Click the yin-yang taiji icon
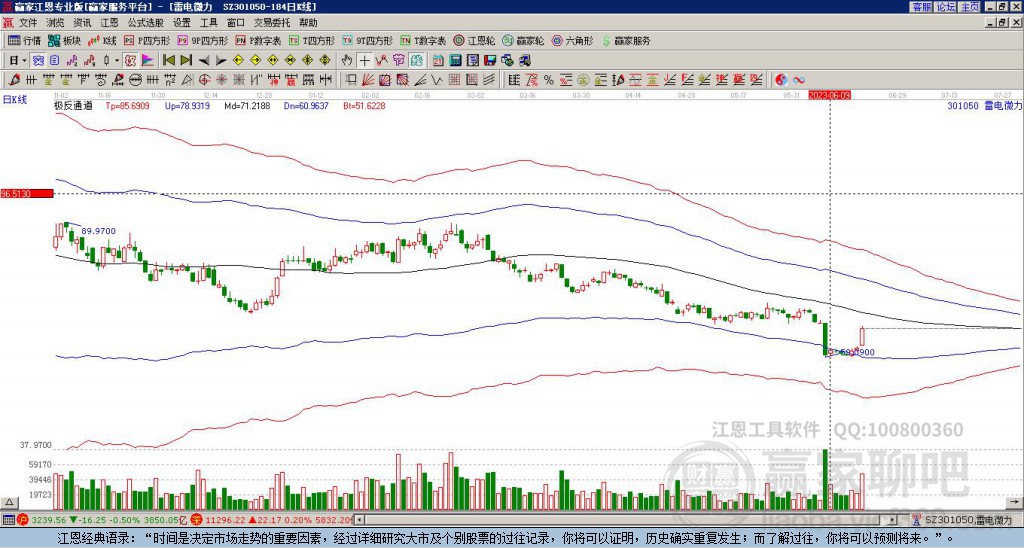 (x=781, y=80)
